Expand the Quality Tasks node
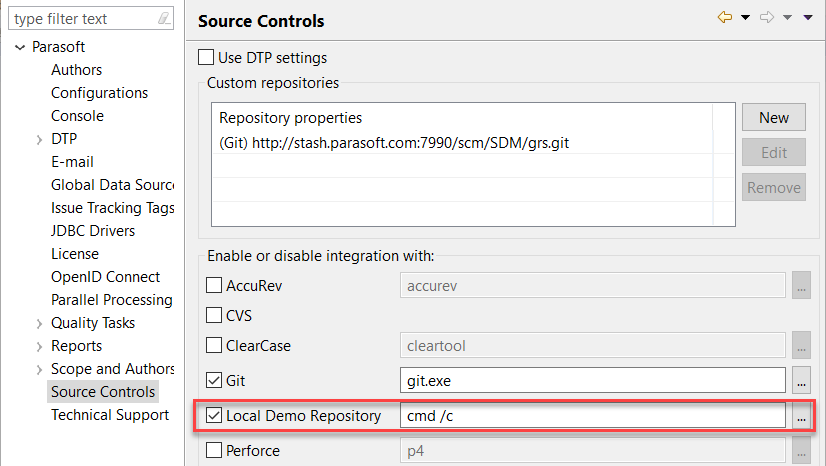The height and width of the screenshot is (466, 826). [39, 324]
